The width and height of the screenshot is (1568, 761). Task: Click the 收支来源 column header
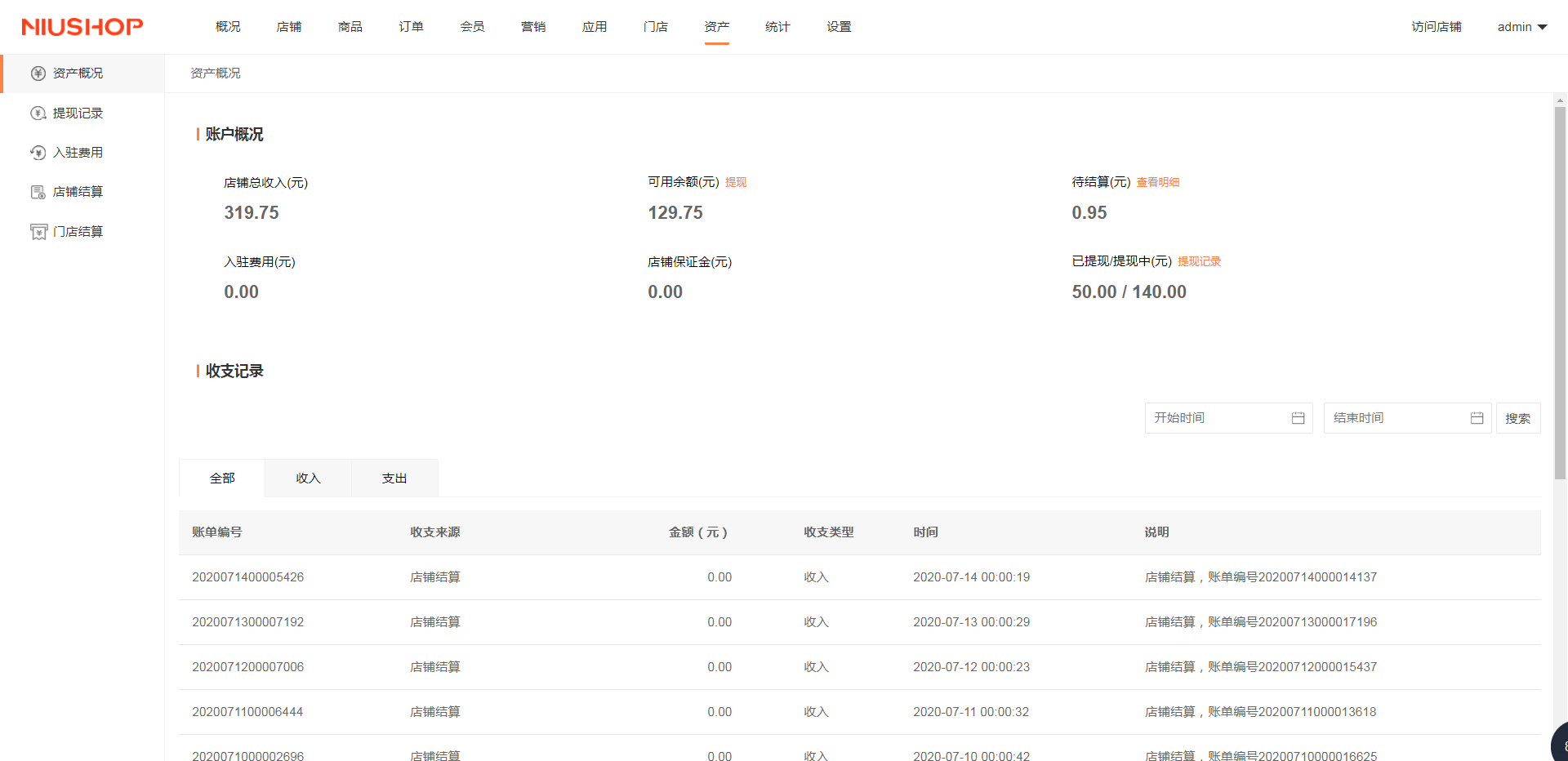pos(435,532)
